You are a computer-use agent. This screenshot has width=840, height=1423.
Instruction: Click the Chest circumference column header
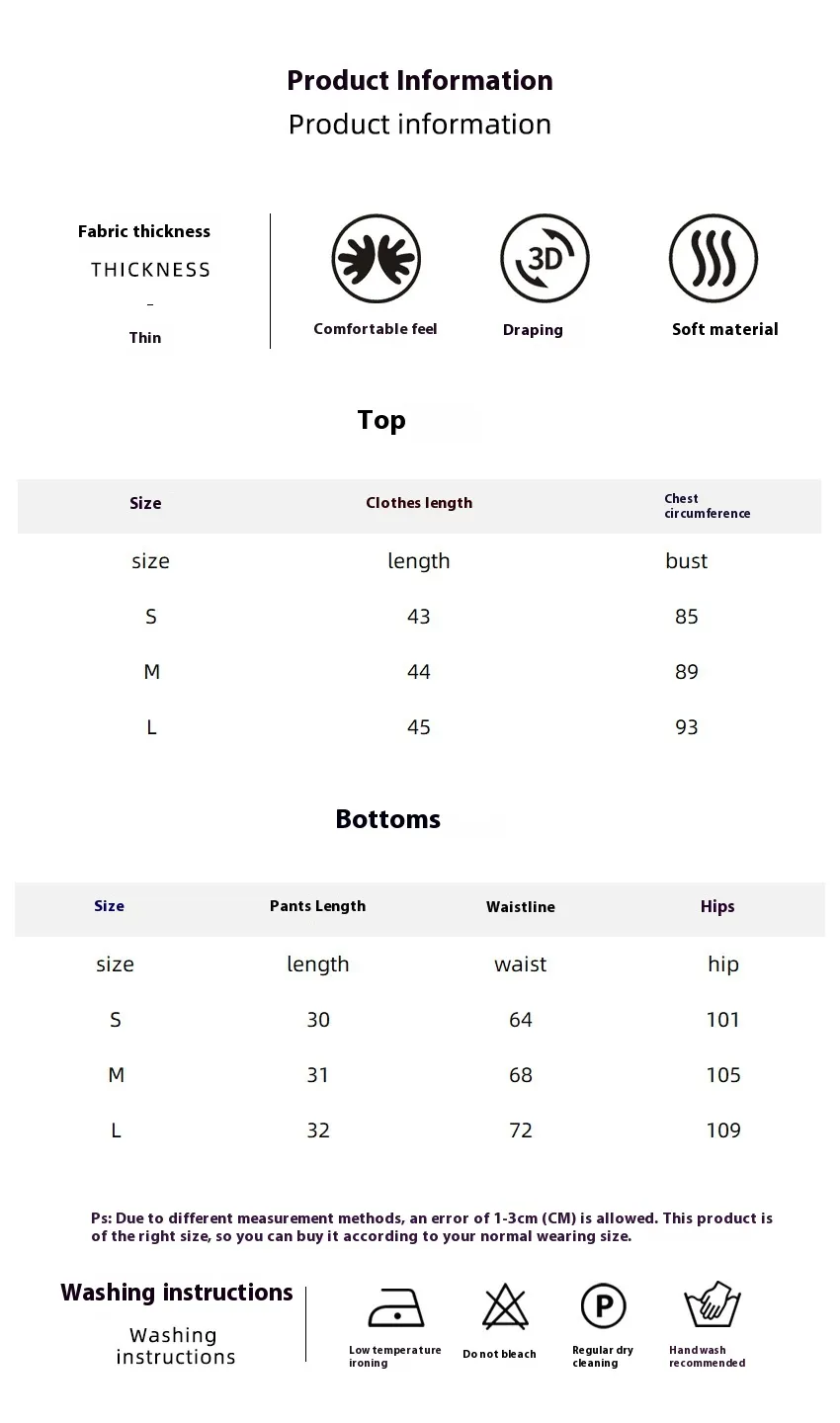click(707, 506)
